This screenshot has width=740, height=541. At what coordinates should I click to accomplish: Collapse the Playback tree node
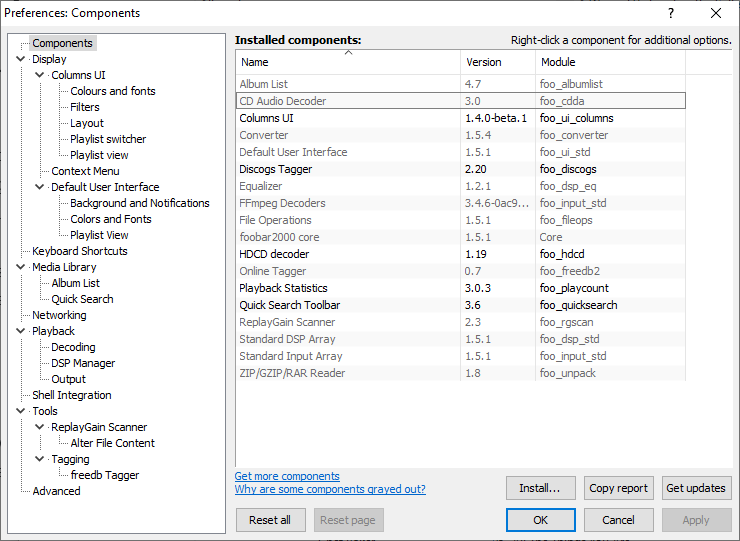pyautogui.click(x=20, y=331)
